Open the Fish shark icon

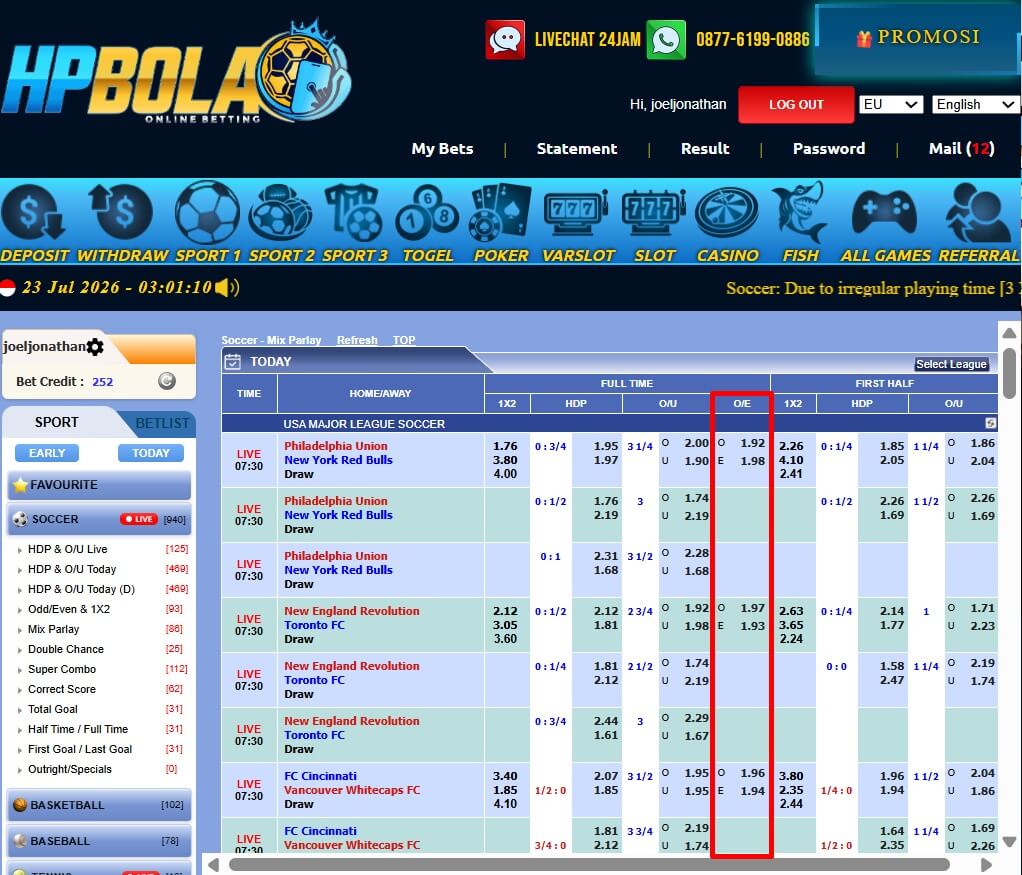(x=800, y=213)
